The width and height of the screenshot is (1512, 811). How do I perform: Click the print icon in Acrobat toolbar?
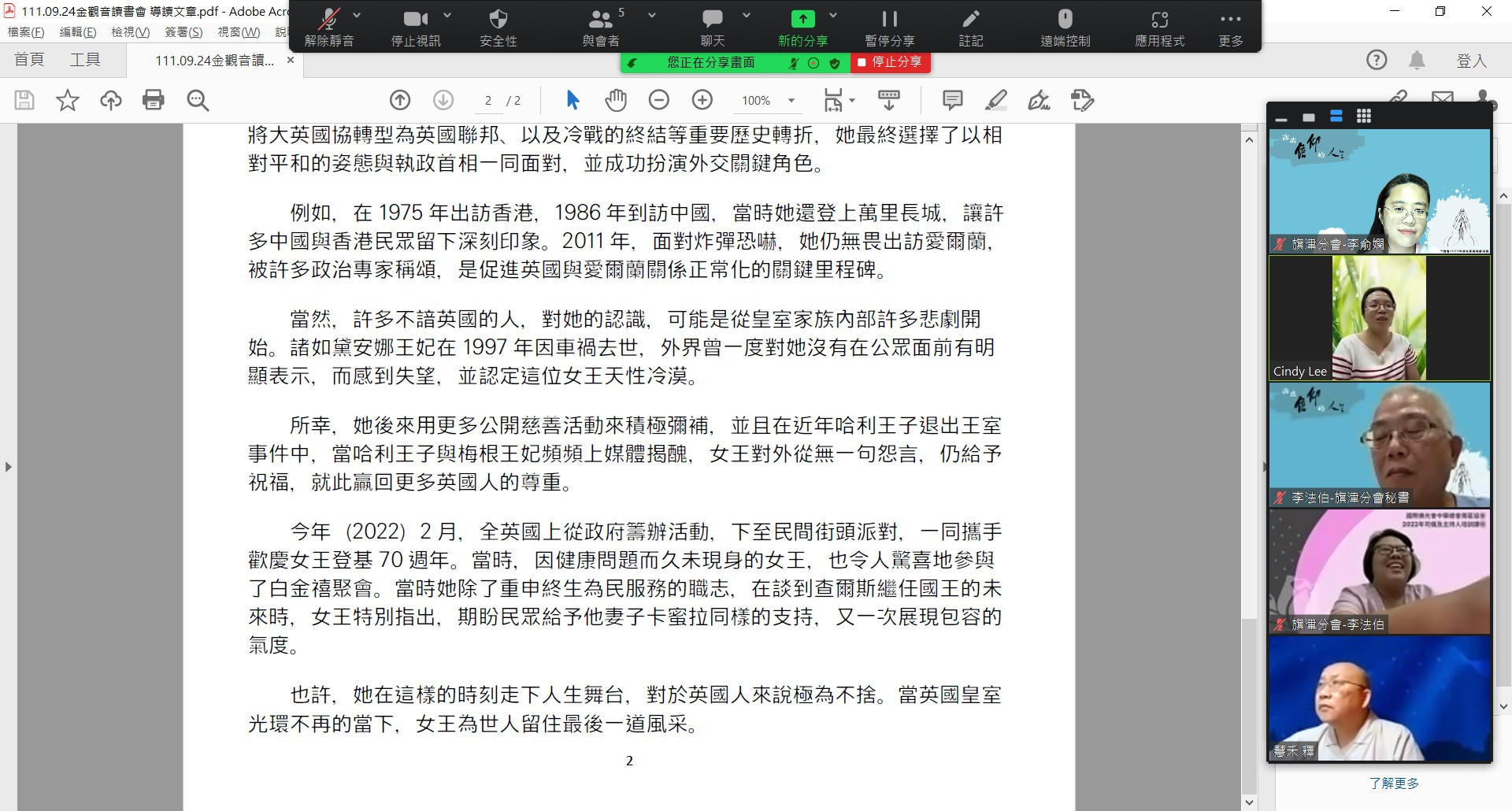[x=154, y=100]
